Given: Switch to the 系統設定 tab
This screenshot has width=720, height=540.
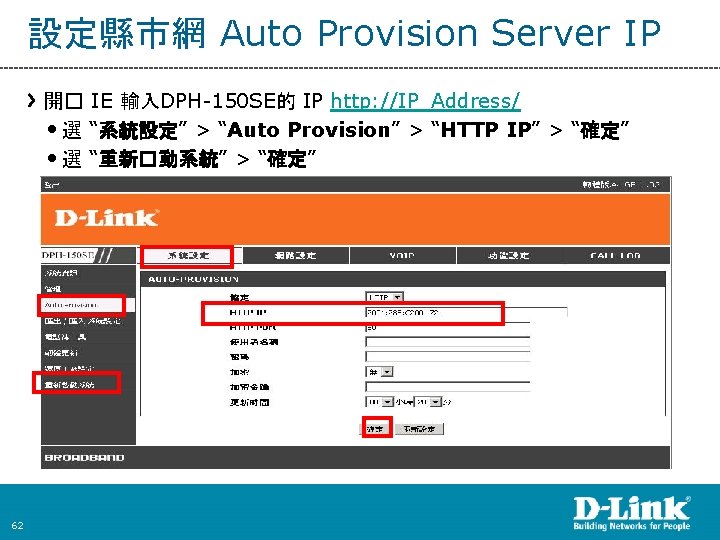Looking at the screenshot, I should coord(188,256).
